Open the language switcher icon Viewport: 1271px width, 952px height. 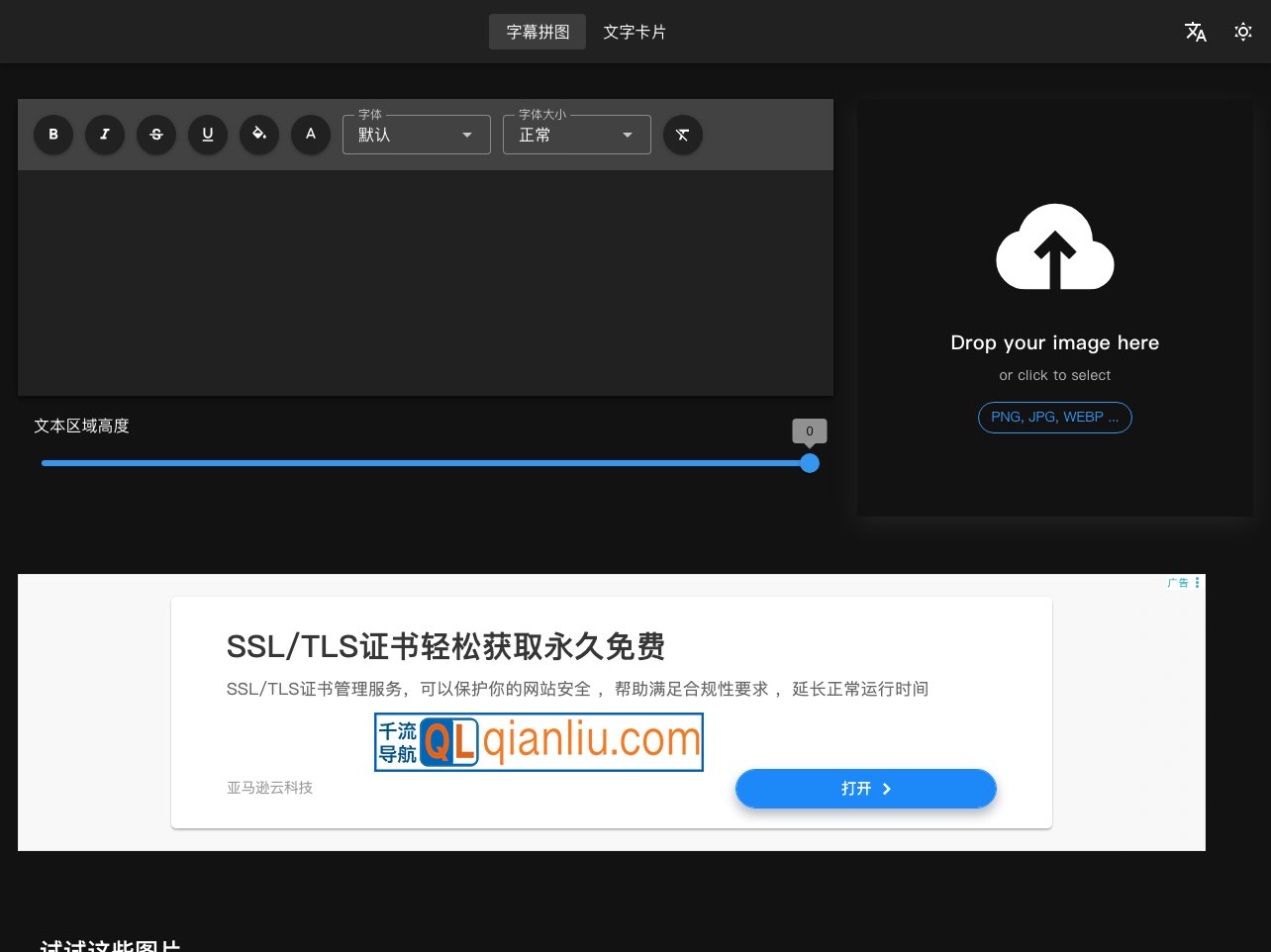pos(1196,32)
